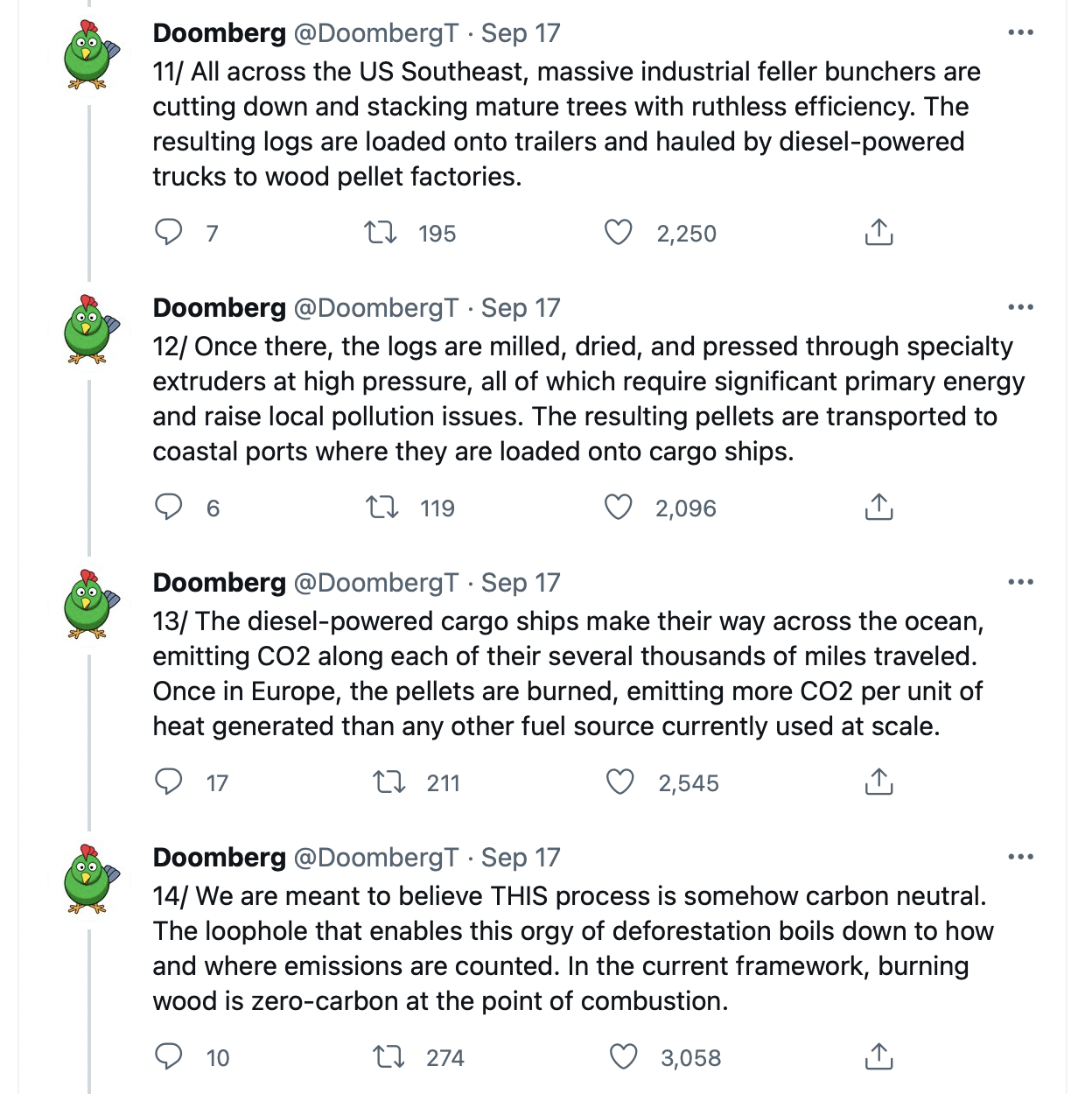The height and width of the screenshot is (1094, 1092).
Task: Share tweet 11/ about wood pellet factories
Action: tap(878, 233)
